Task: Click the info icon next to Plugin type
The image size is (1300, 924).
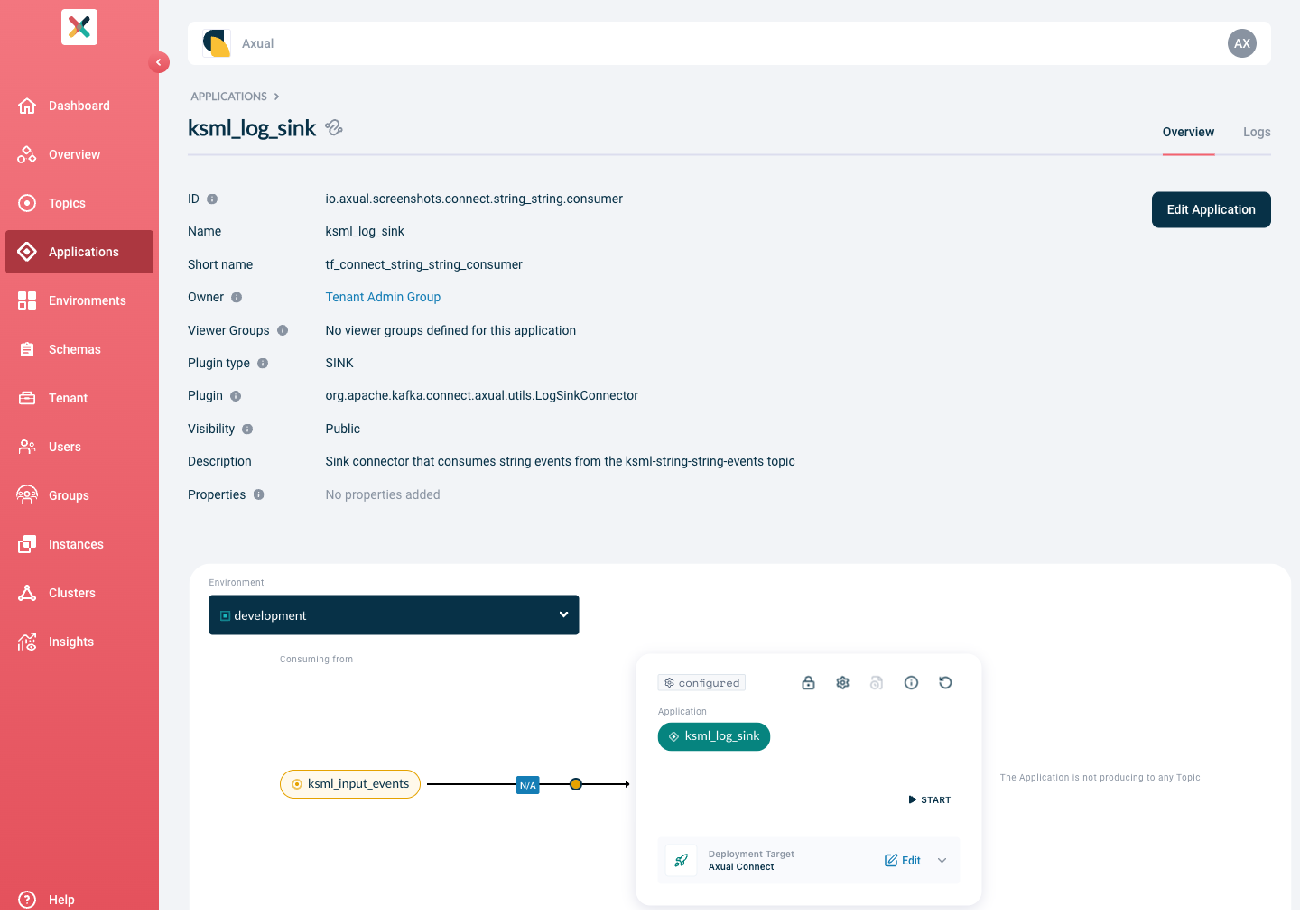Action: click(263, 363)
